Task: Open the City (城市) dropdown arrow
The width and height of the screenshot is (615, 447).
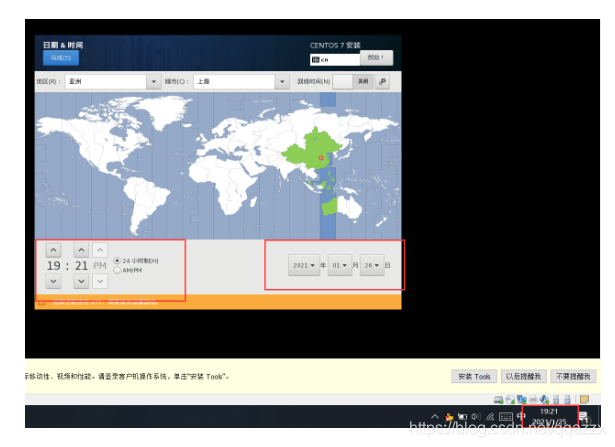Action: coord(282,82)
